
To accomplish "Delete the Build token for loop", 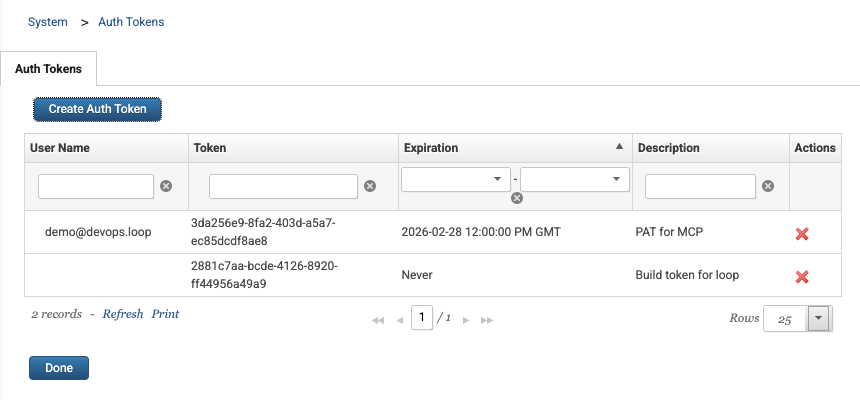I will click(801, 277).
